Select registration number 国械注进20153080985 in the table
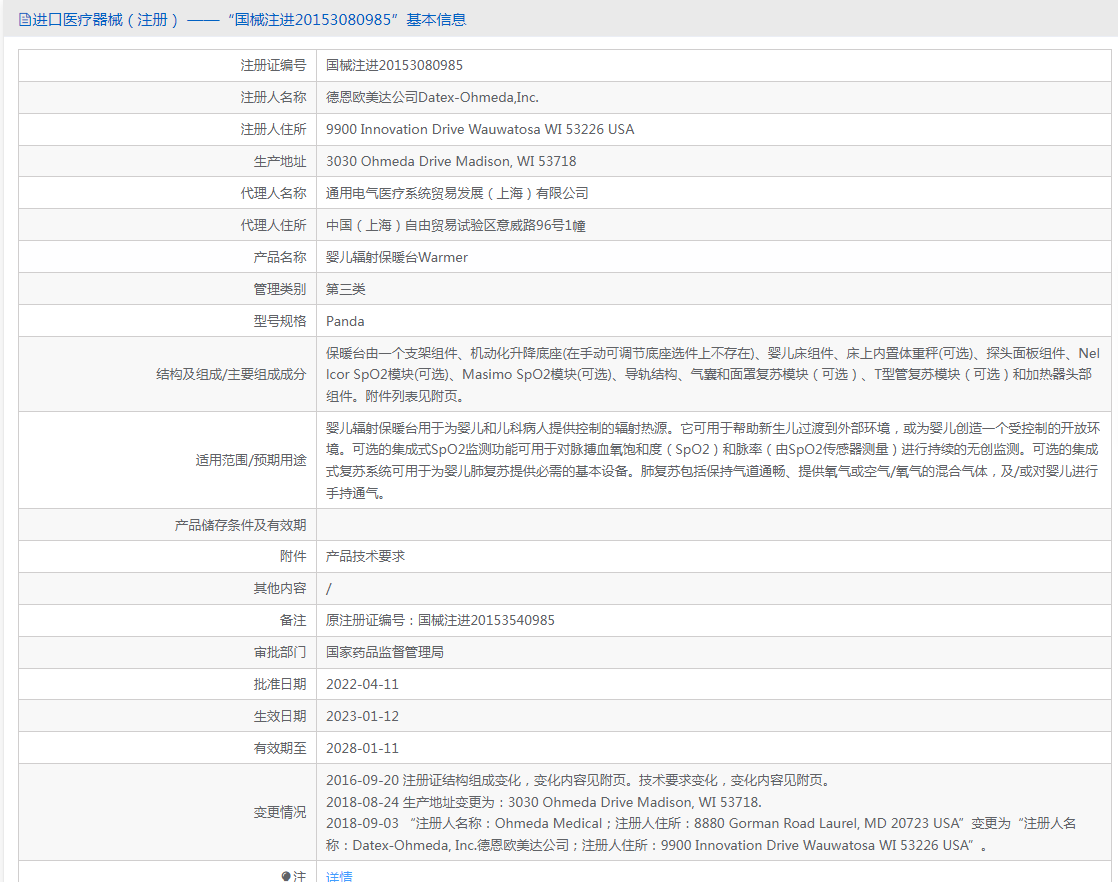This screenshot has width=1118, height=882. click(394, 66)
